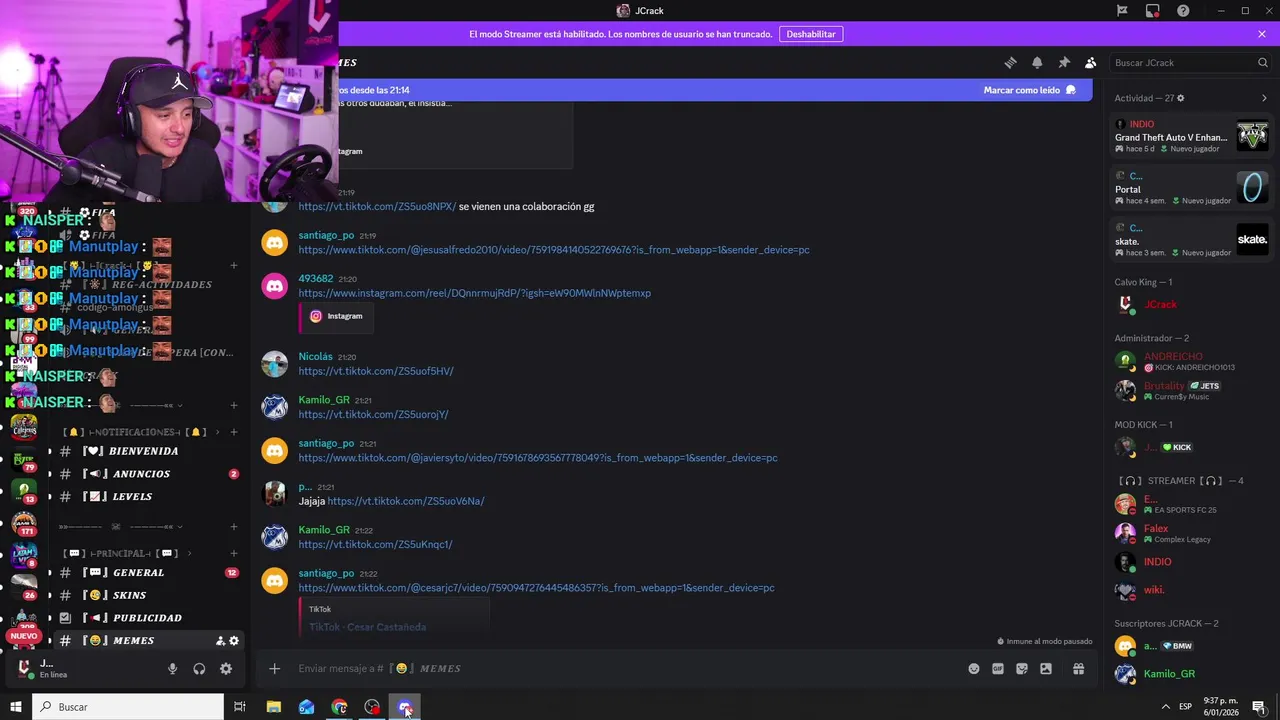The width and height of the screenshot is (1280, 720).
Task: Show hidden system tray icons
Action: 1165,707
